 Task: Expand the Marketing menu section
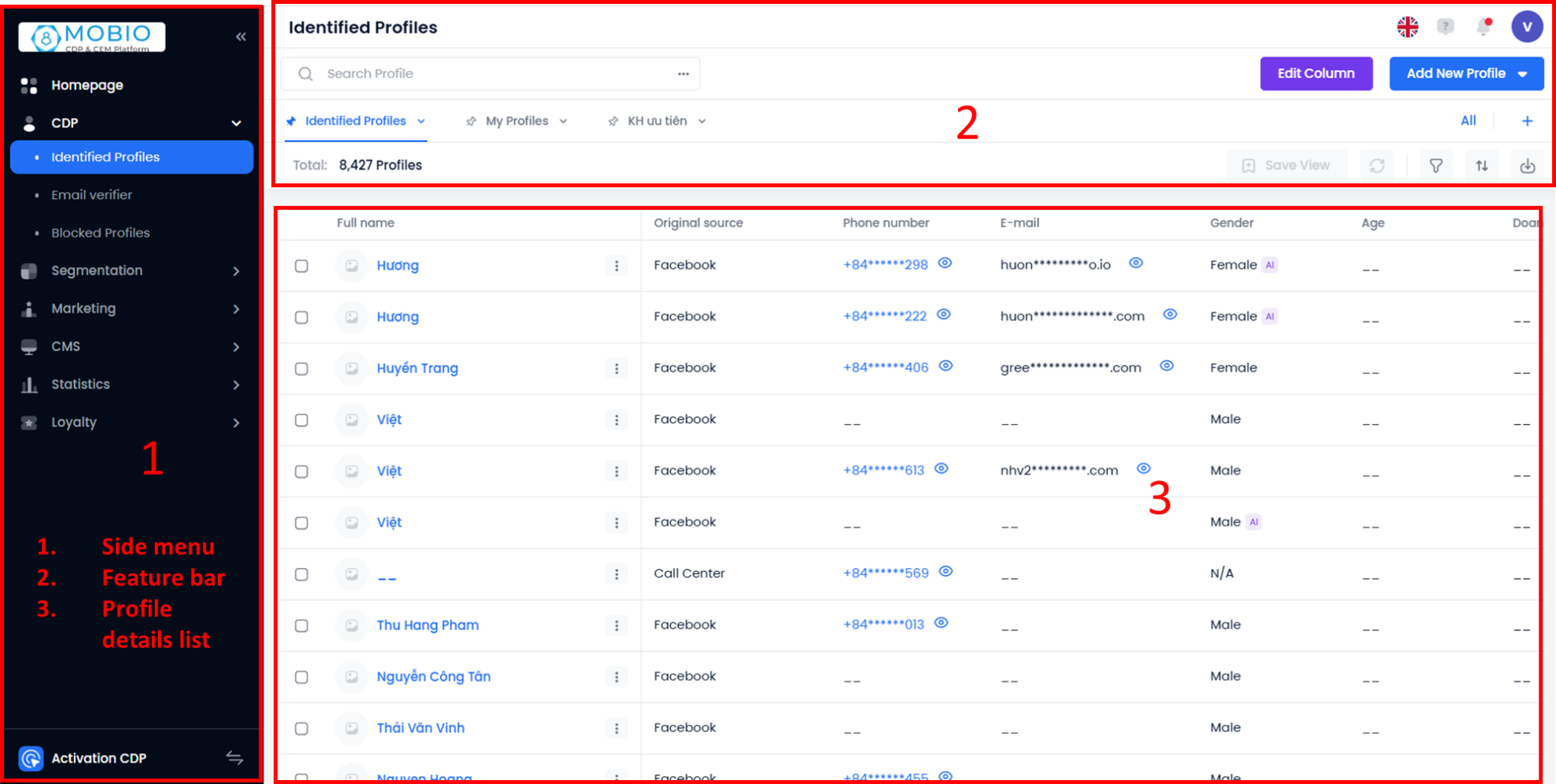pyautogui.click(x=130, y=309)
